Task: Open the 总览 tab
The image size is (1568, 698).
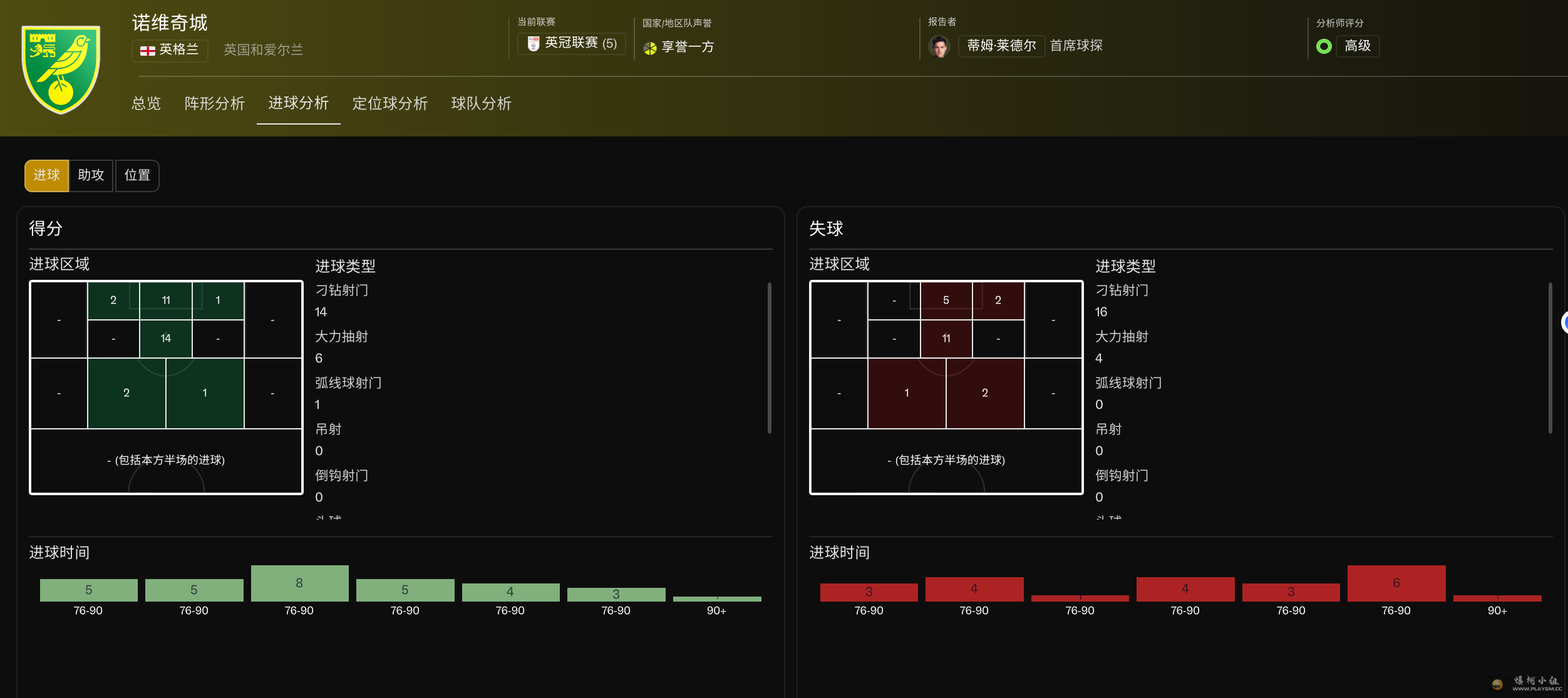Action: click(146, 104)
